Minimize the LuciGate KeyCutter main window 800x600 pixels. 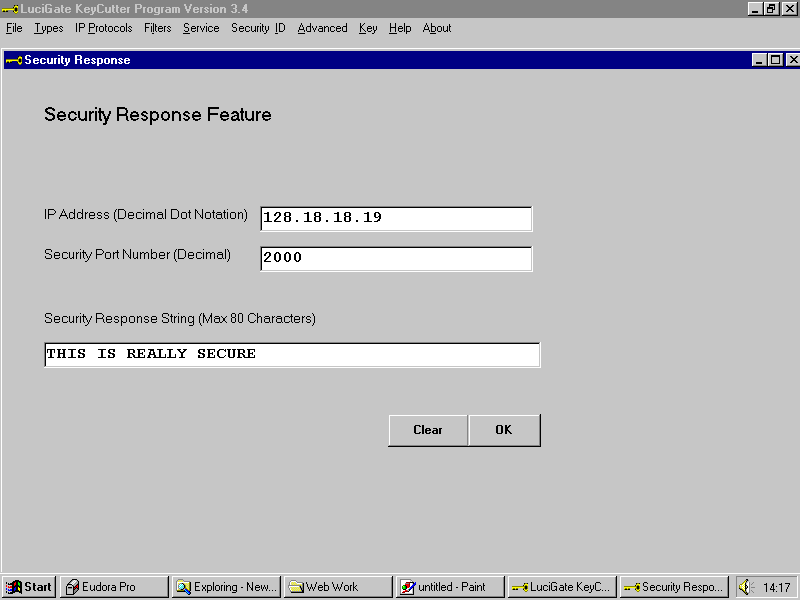(755, 9)
